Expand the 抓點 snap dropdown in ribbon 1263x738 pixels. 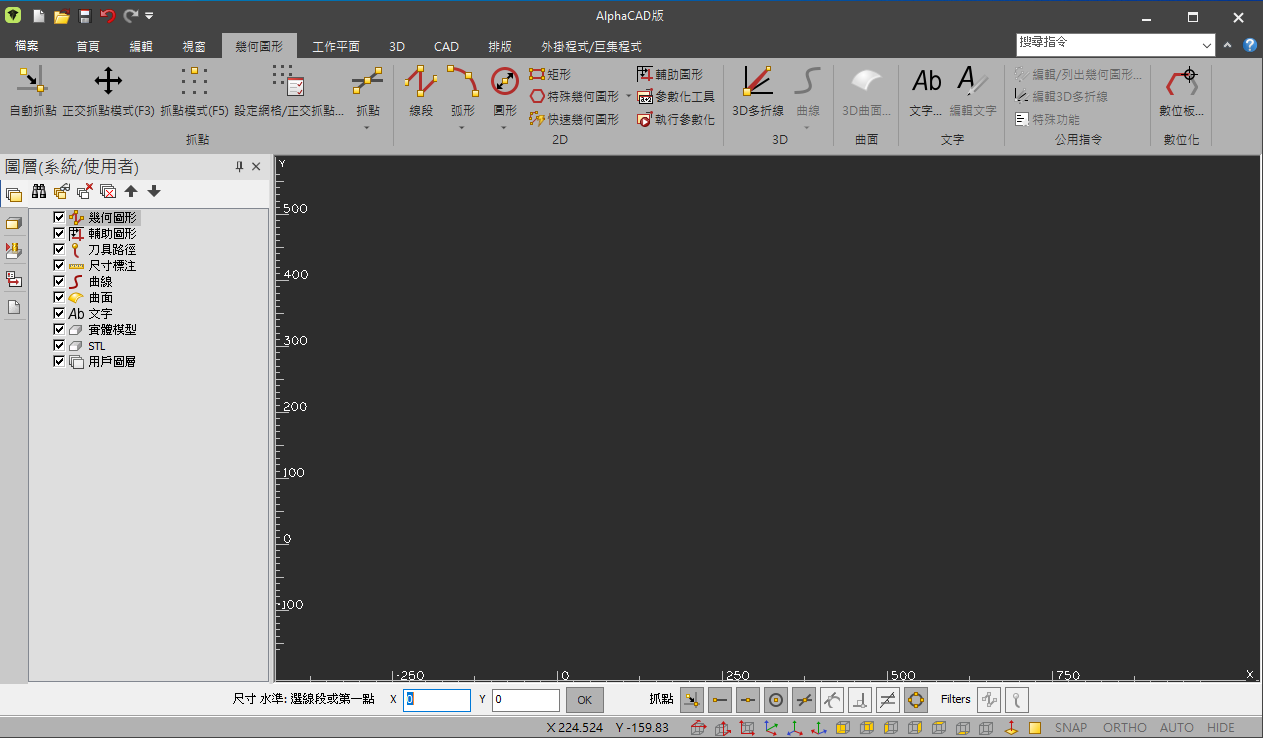[367, 128]
